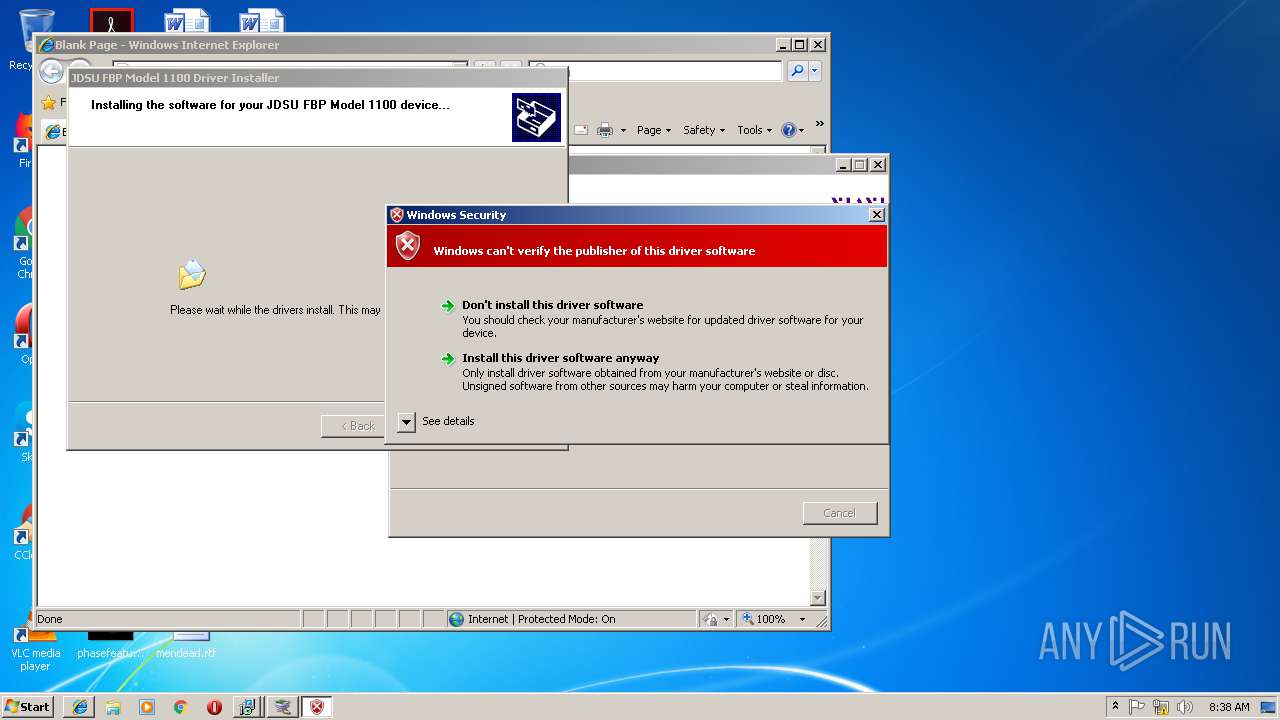
Task: Click the Internet Explorer search magnifier button
Action: [797, 71]
